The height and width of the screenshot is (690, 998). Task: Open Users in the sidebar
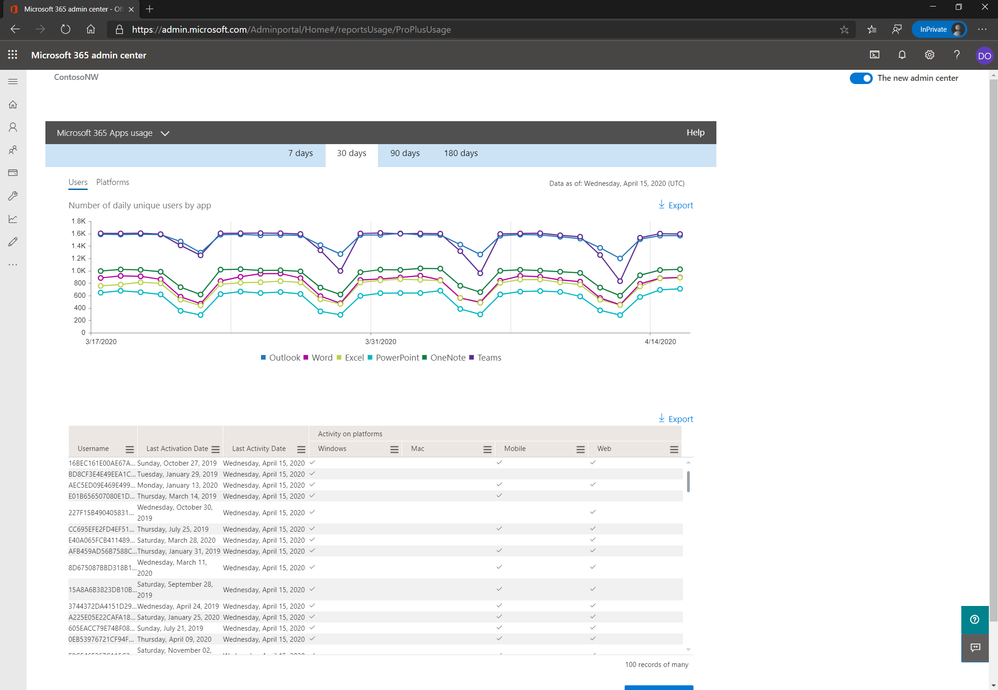(x=13, y=127)
